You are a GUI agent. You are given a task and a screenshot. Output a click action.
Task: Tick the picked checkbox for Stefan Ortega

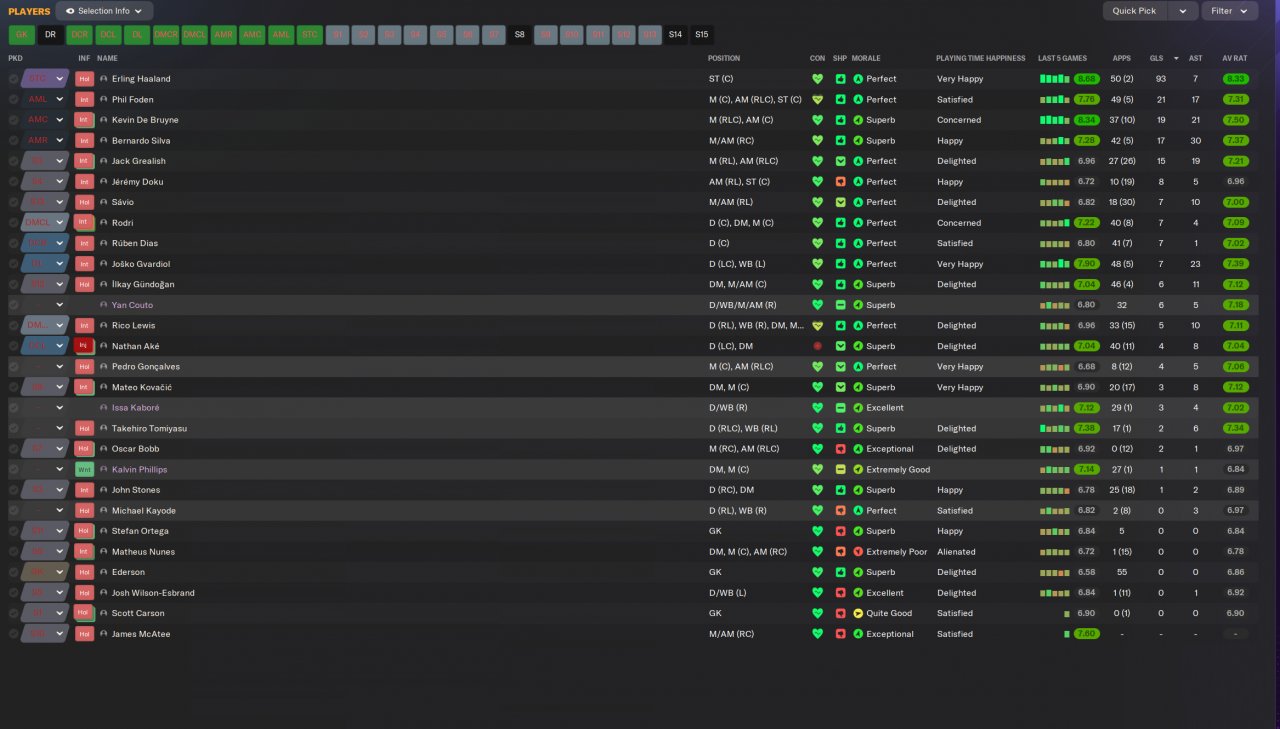coord(14,531)
